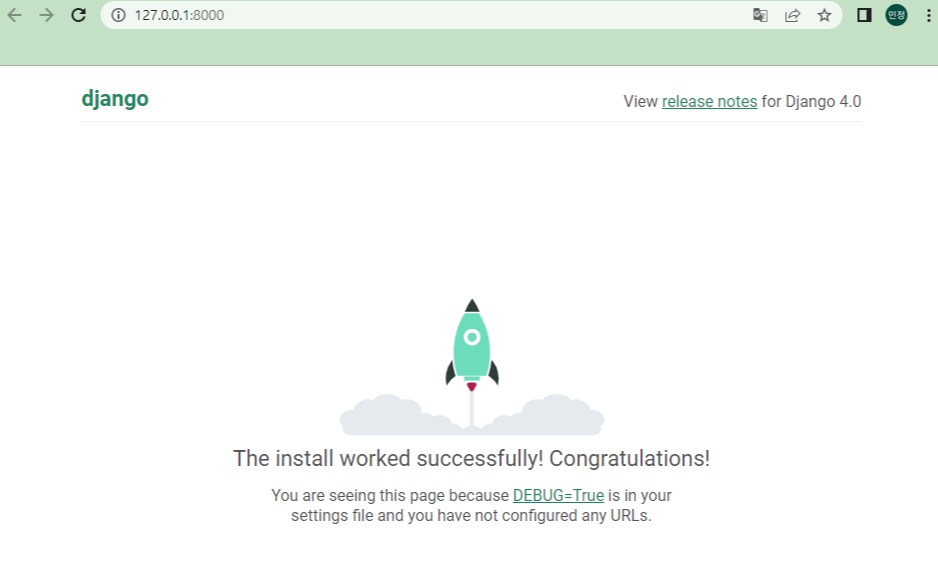Open the translate page icon

(x=760, y=15)
